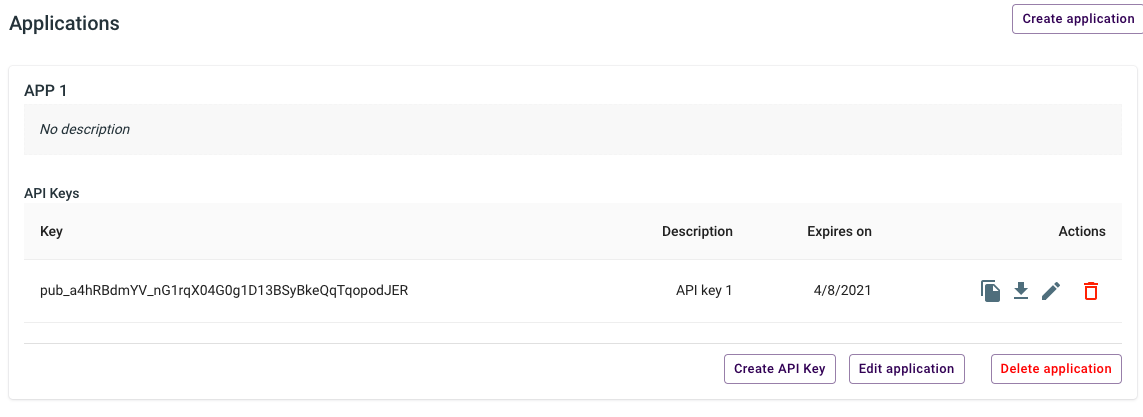
Task: Click the "No description" text
Action: coord(85,129)
